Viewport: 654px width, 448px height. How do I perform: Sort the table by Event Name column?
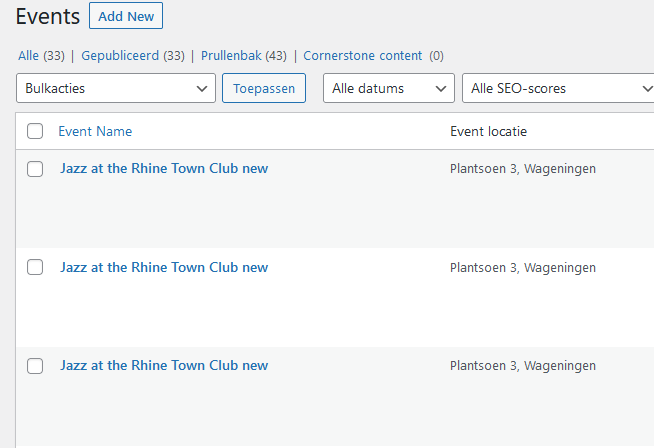(x=95, y=131)
